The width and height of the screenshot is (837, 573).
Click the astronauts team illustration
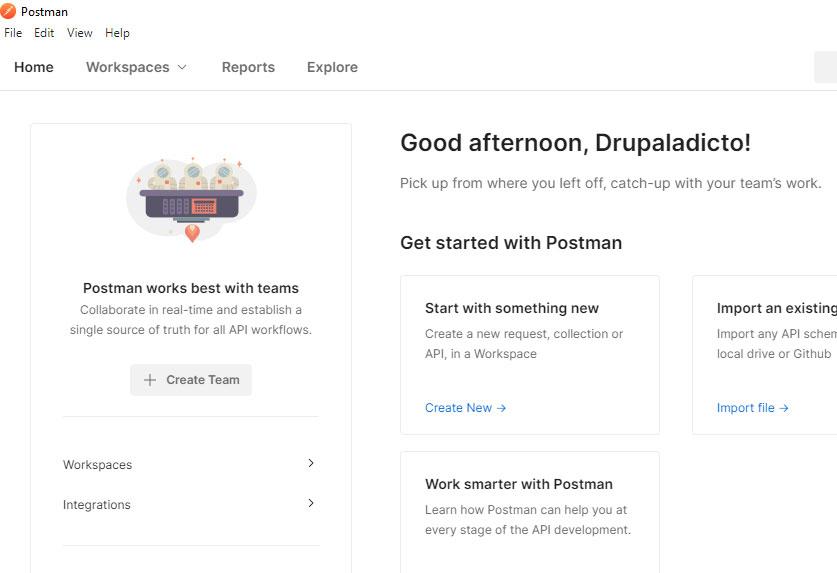(x=191, y=199)
